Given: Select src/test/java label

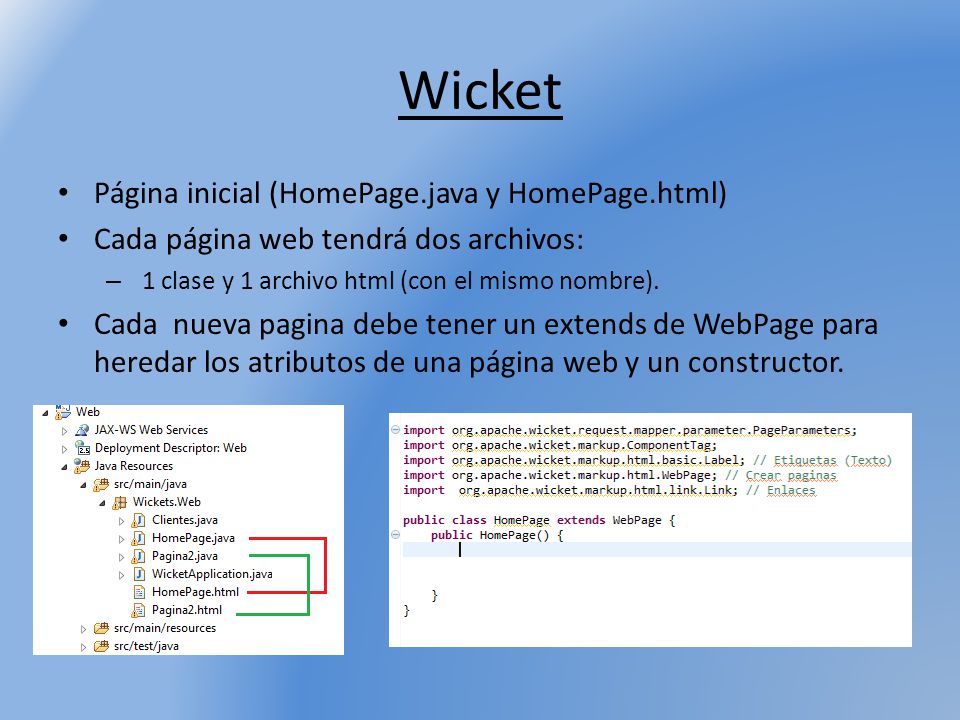Looking at the screenshot, I should [x=146, y=646].
